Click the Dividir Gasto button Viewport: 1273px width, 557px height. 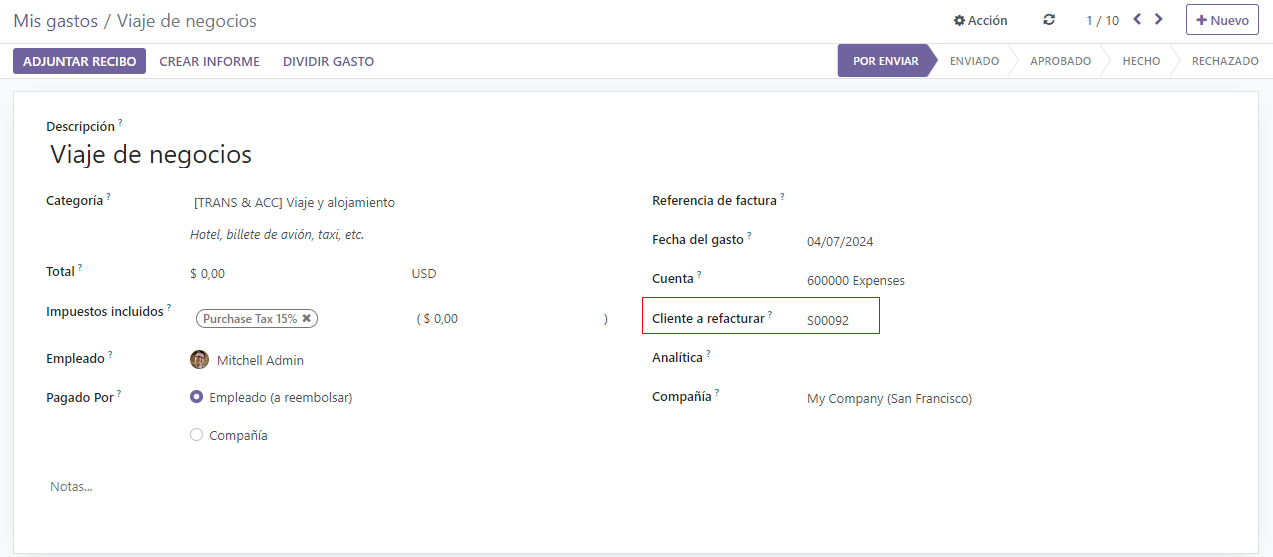click(328, 61)
